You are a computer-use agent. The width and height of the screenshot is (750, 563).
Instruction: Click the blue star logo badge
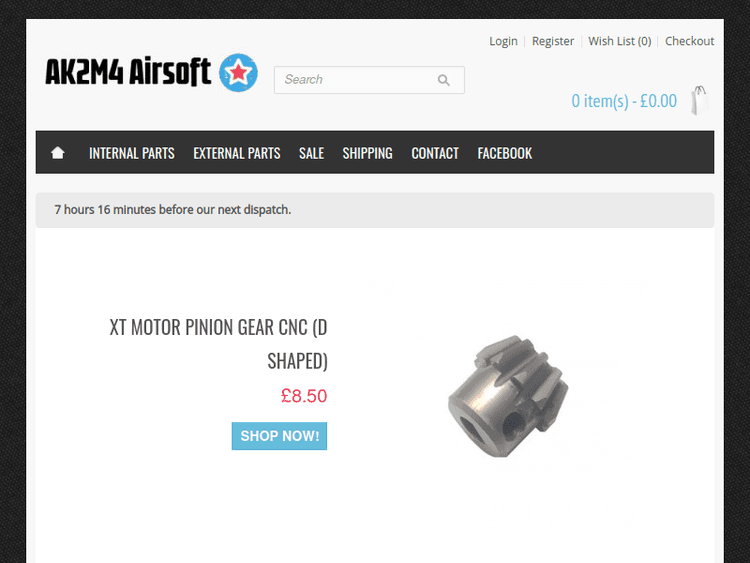(238, 73)
